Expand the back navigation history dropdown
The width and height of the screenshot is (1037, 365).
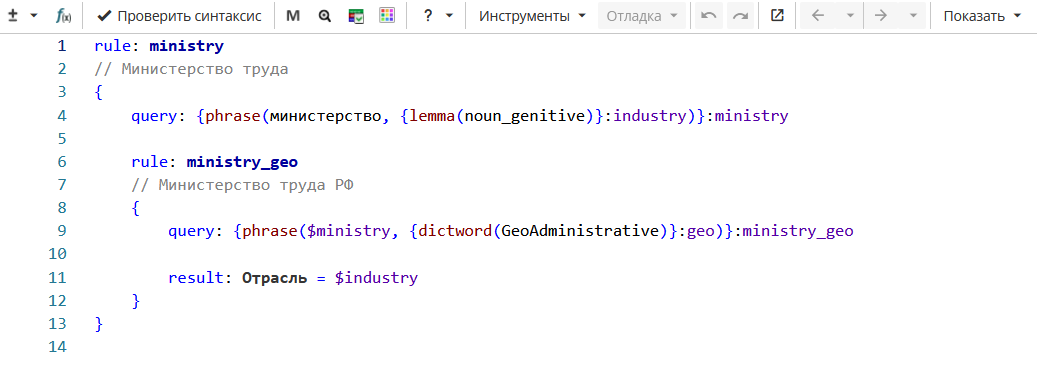pyautogui.click(x=850, y=16)
